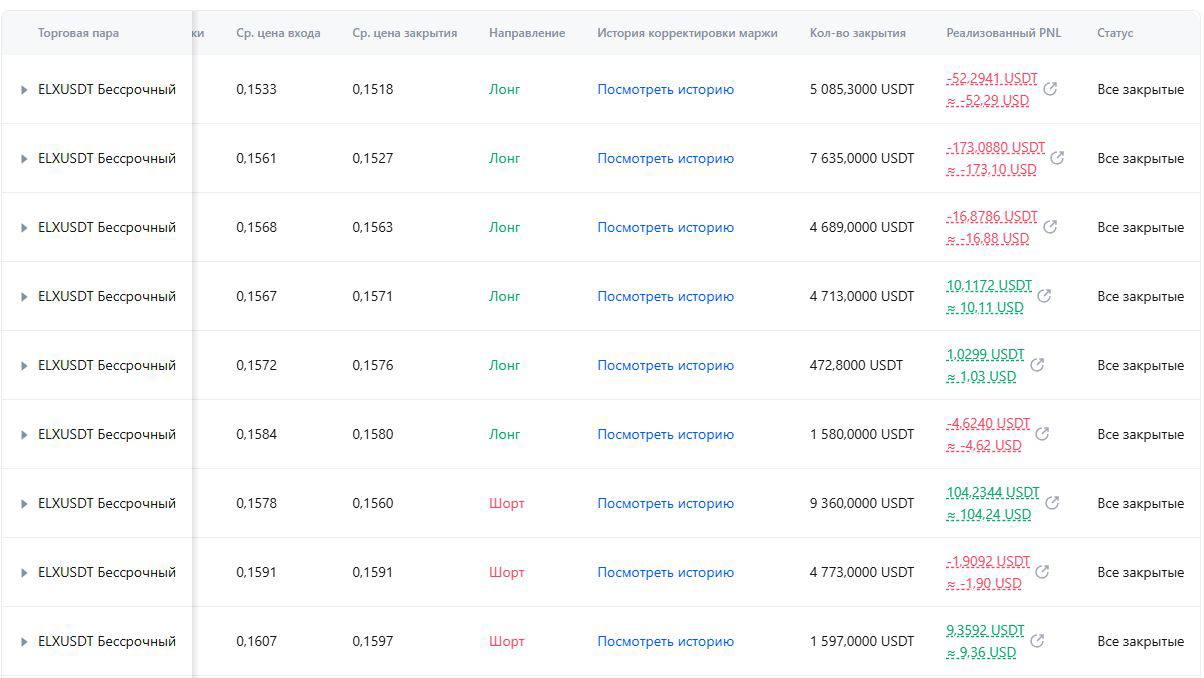Click the Реализованный PNL column header

click(x=1003, y=33)
